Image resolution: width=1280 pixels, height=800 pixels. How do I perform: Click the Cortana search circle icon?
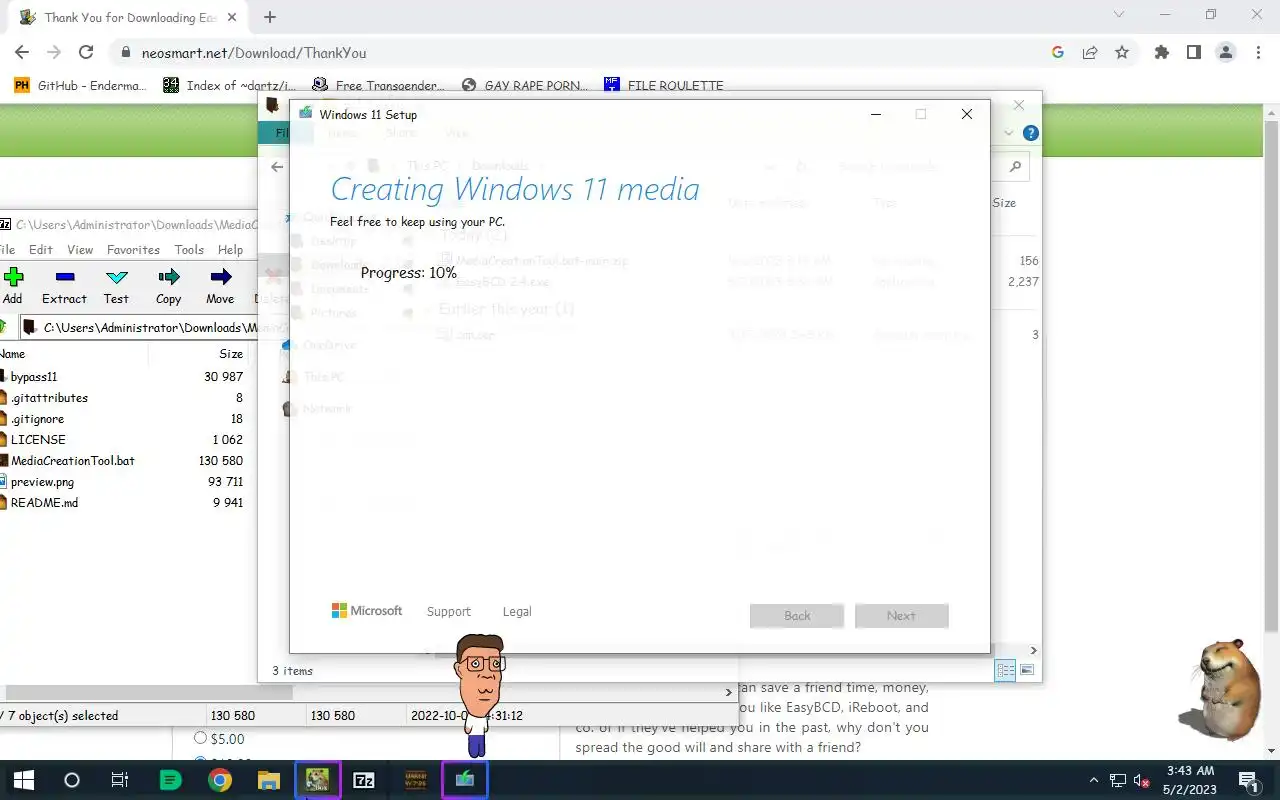[71, 780]
